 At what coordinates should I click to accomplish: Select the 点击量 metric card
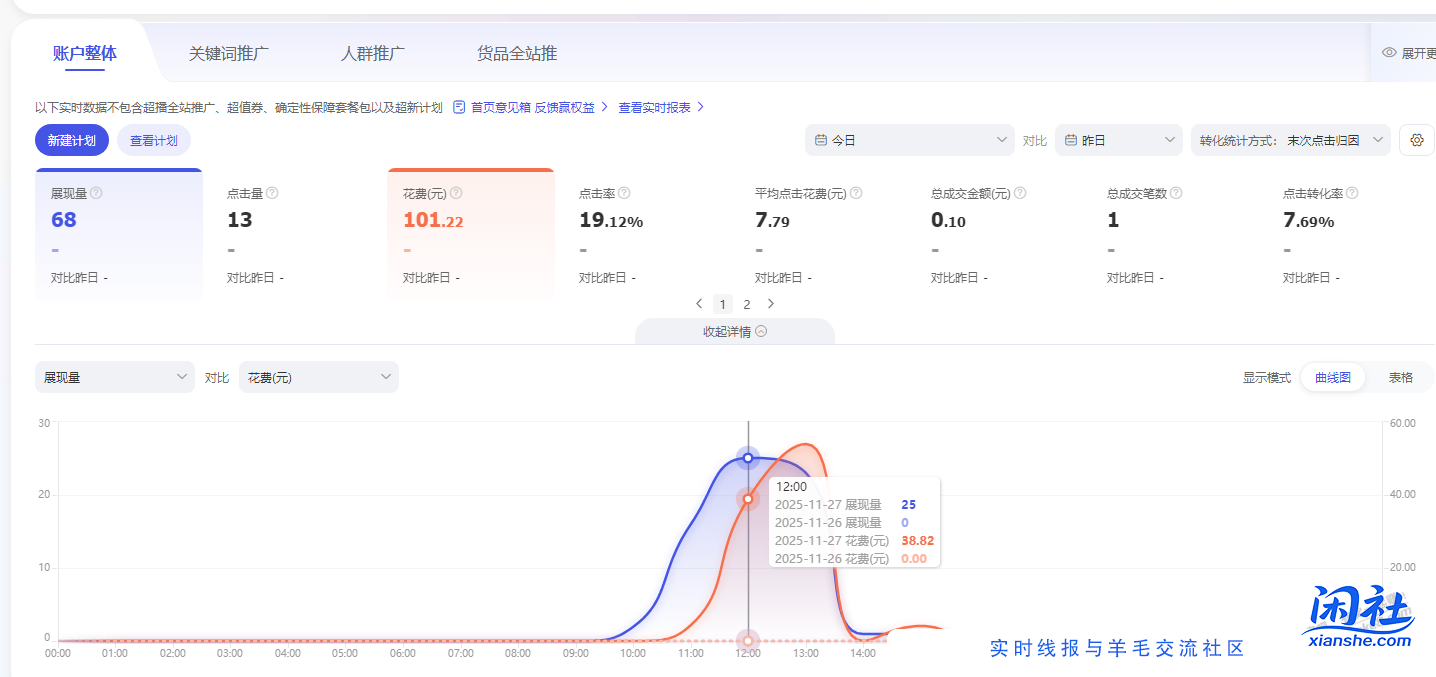click(295, 230)
